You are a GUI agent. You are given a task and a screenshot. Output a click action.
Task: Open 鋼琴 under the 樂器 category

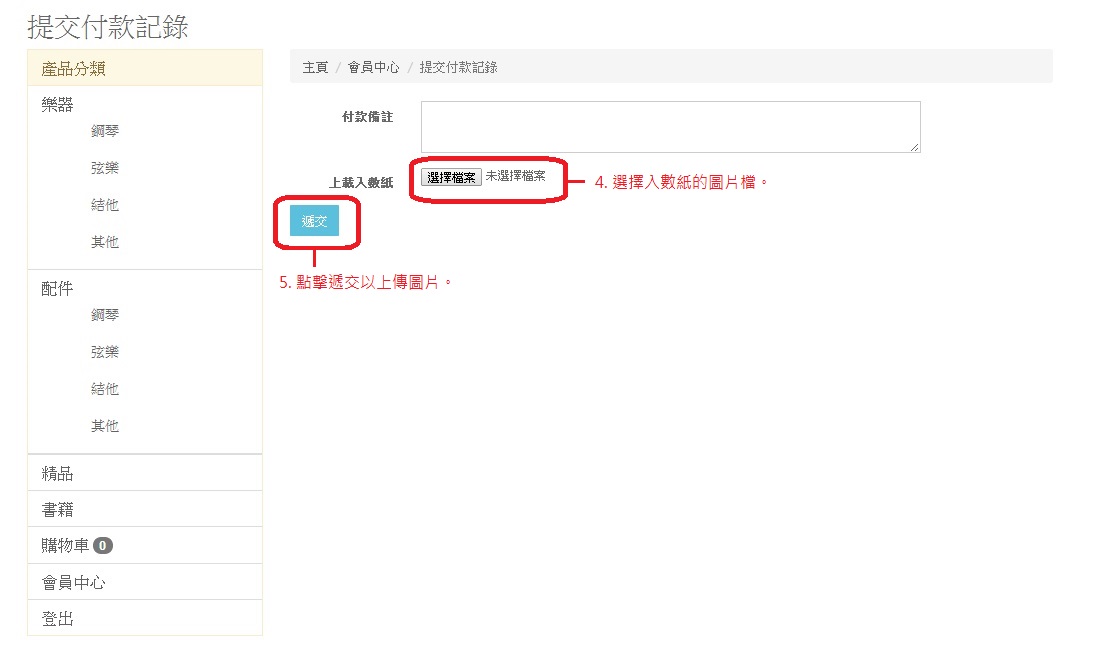(x=105, y=131)
